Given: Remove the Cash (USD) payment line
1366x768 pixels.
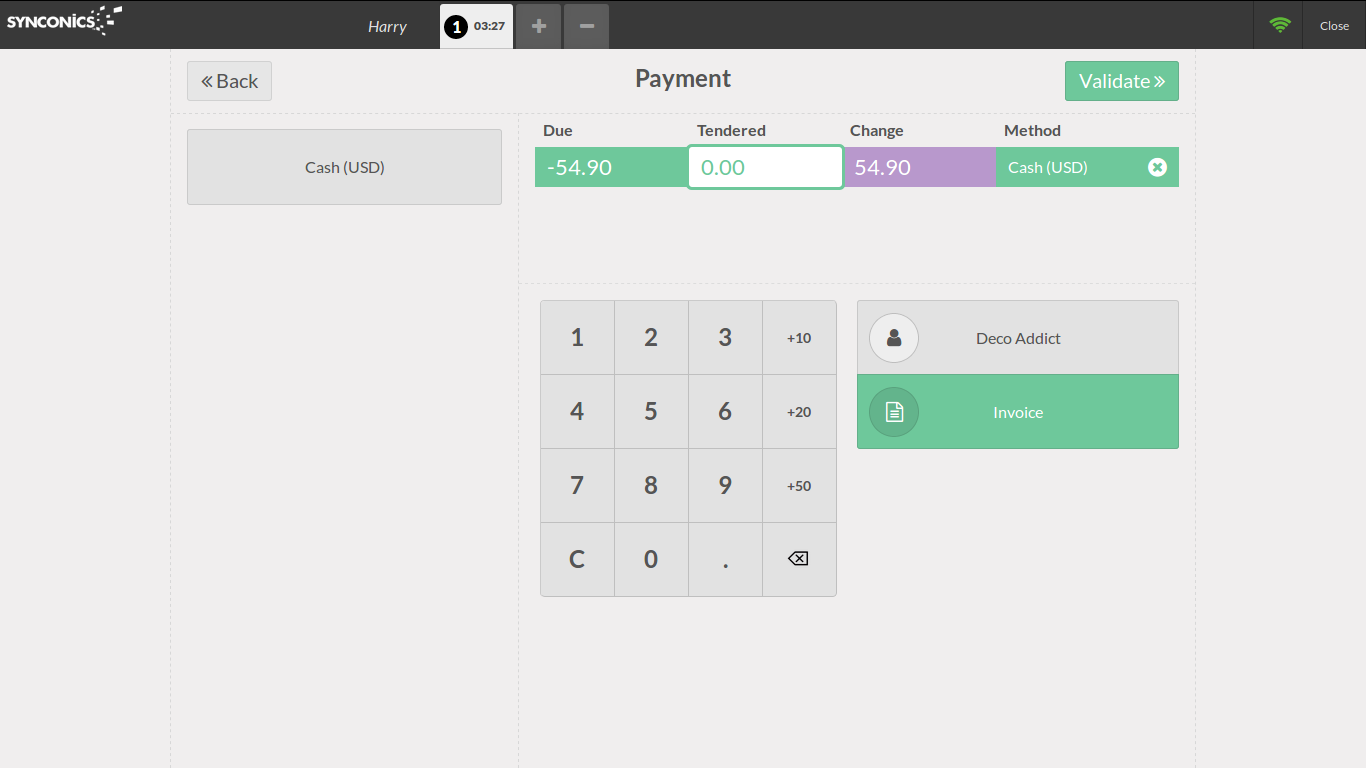Looking at the screenshot, I should tap(1157, 167).
